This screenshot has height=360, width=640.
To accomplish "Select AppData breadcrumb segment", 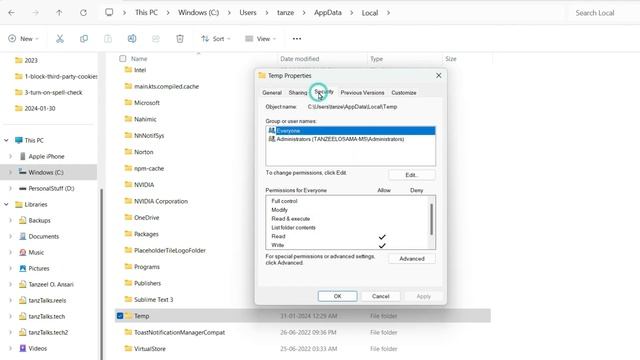I will tap(328, 13).
